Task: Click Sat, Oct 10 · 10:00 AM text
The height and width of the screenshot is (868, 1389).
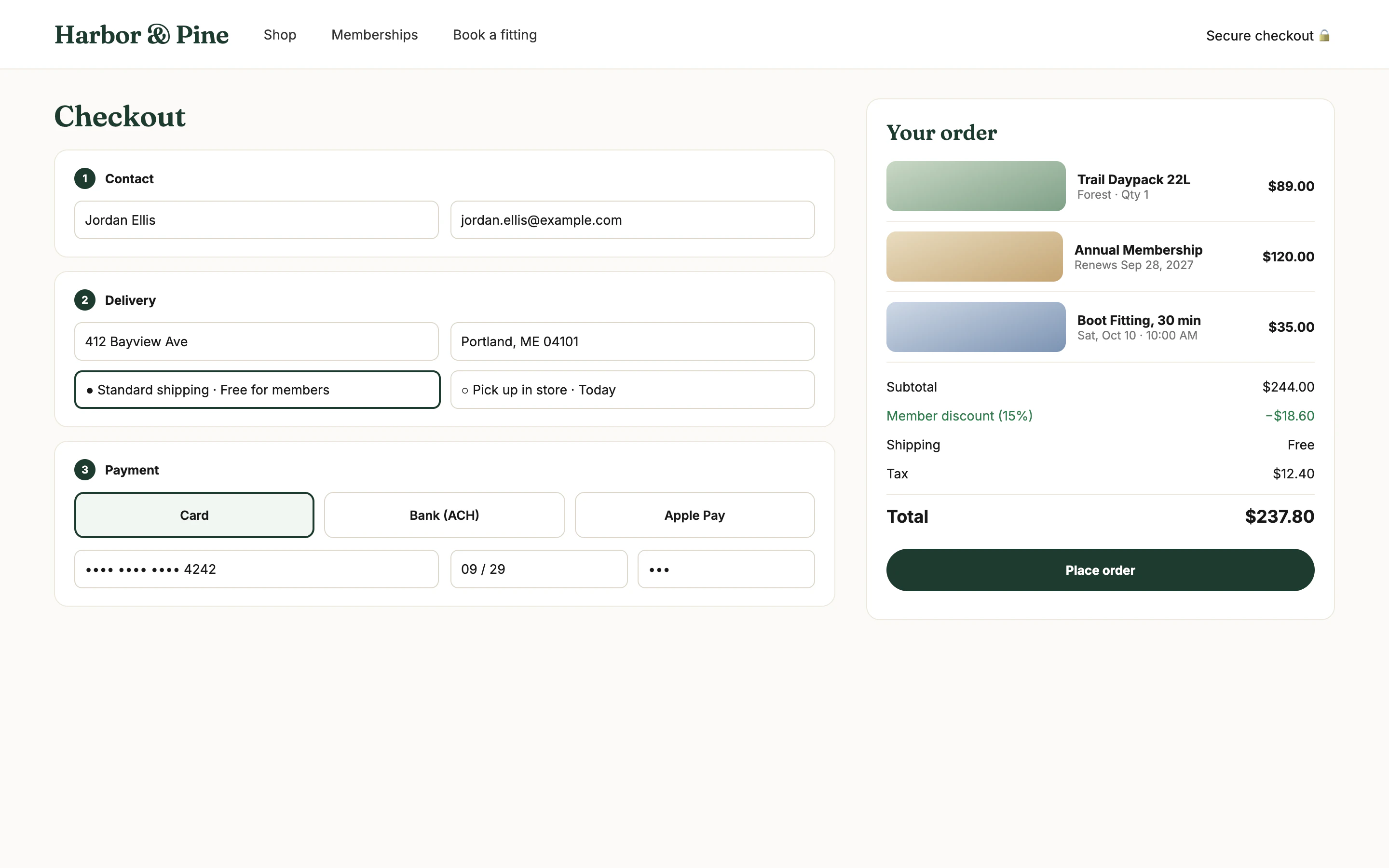Action: coord(1137,335)
